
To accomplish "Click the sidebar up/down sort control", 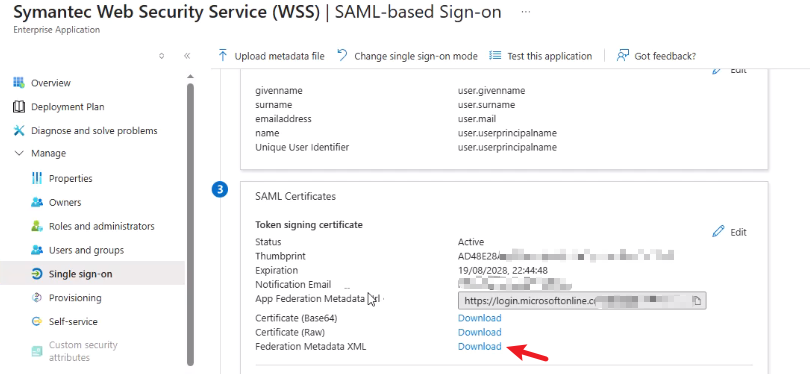I will (x=162, y=56).
